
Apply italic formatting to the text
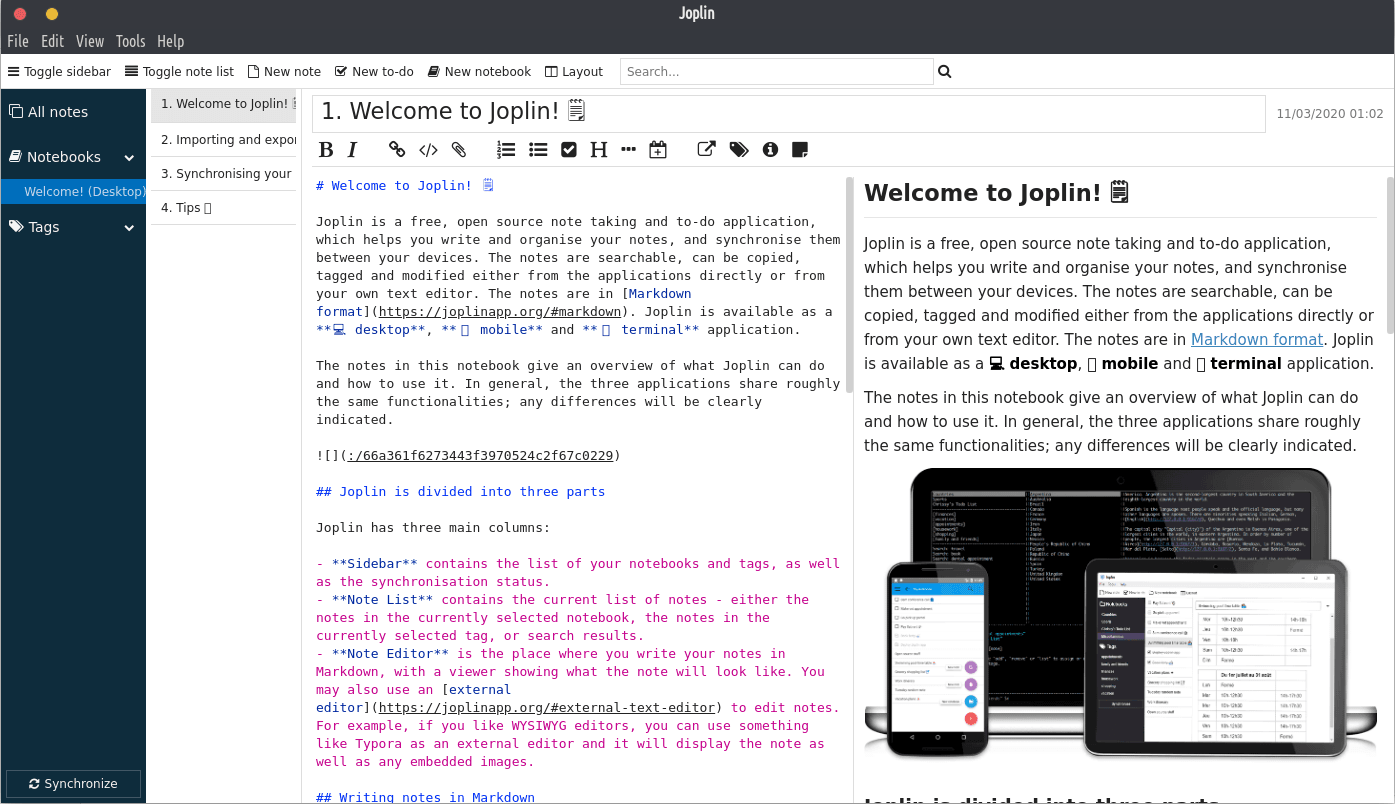click(x=352, y=150)
